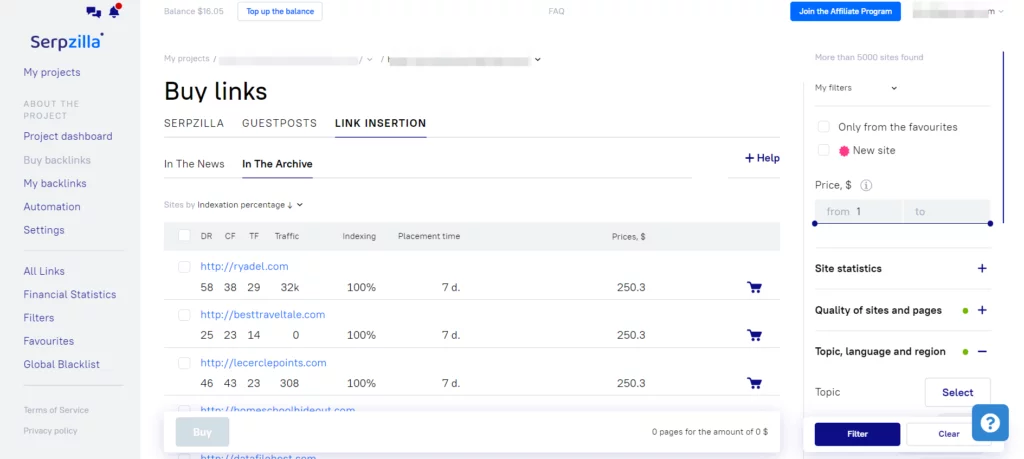The image size is (1024, 459).
Task: Open the http://lecerclepoints.com link
Action: pos(263,363)
